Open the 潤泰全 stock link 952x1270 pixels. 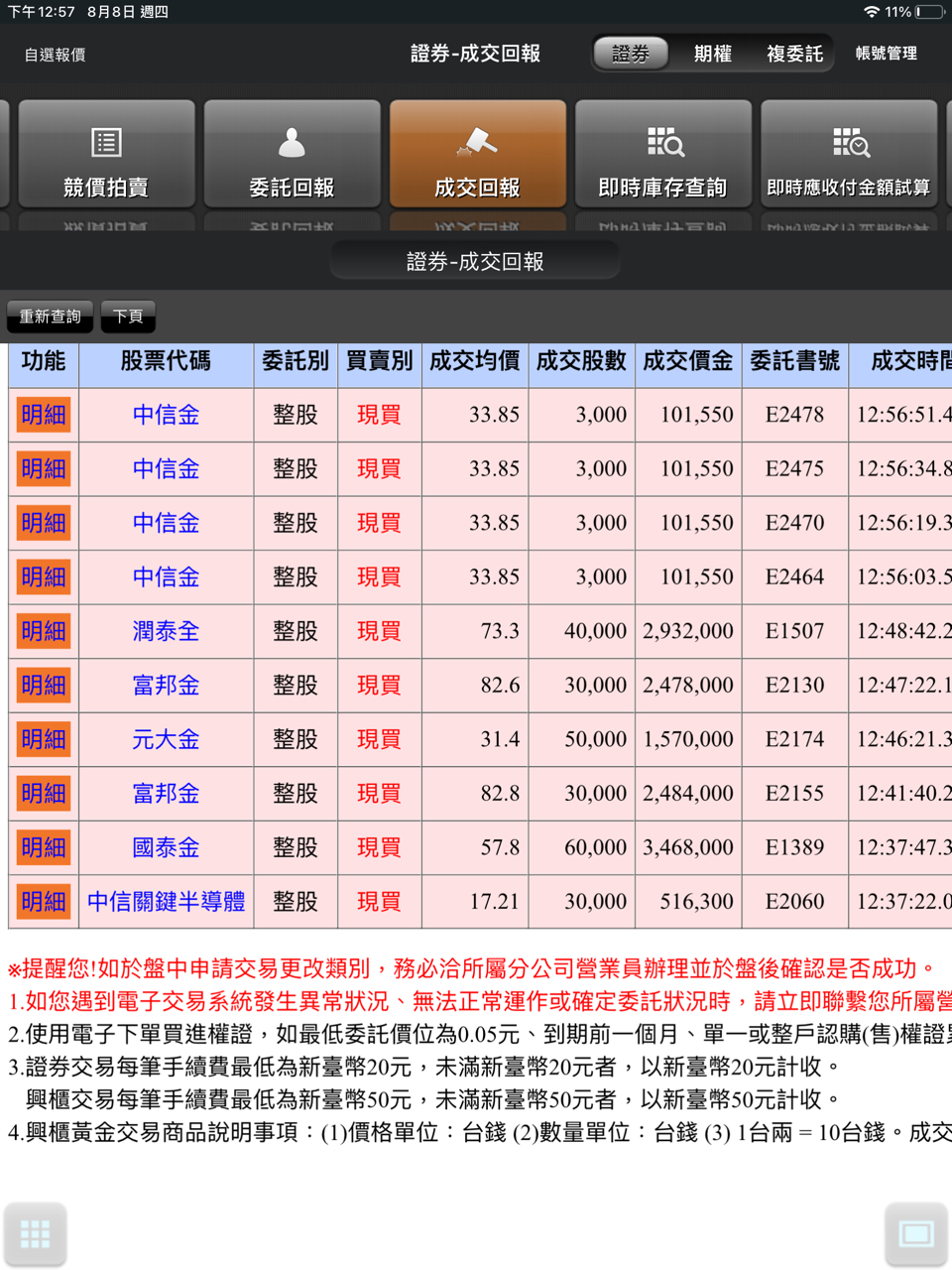165,631
